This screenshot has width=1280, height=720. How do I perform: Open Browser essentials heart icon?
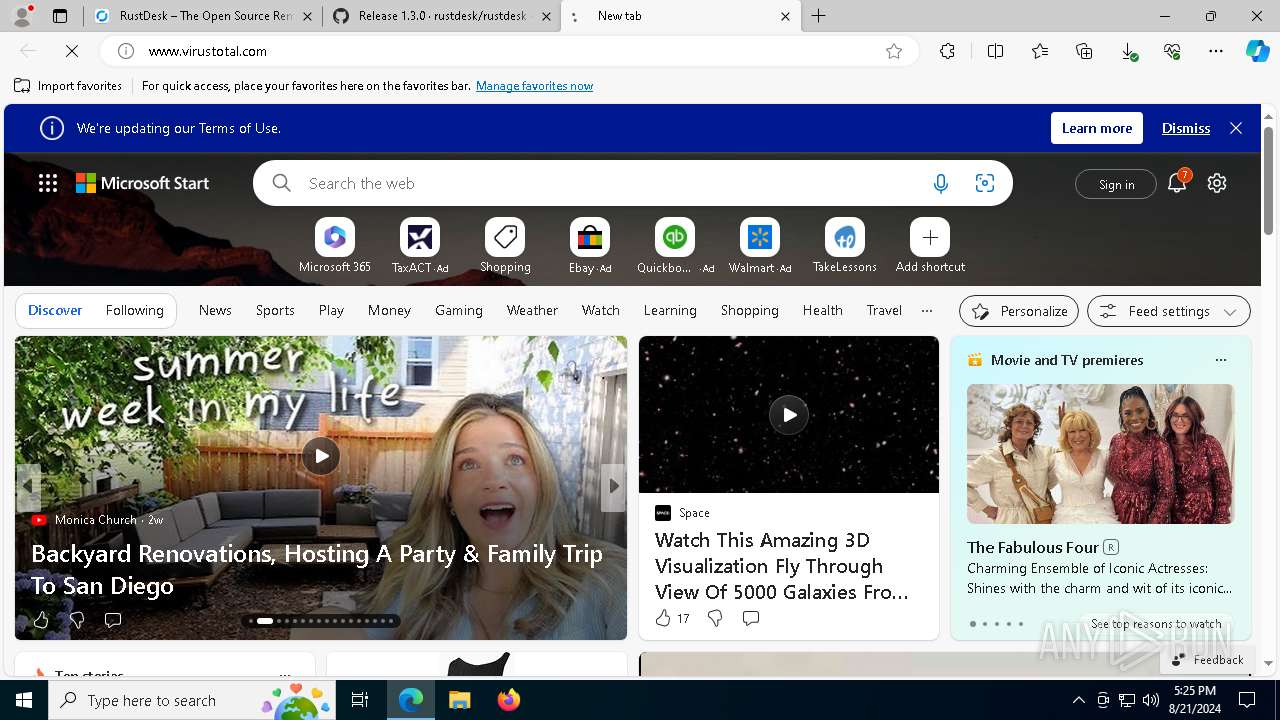click(x=1172, y=51)
